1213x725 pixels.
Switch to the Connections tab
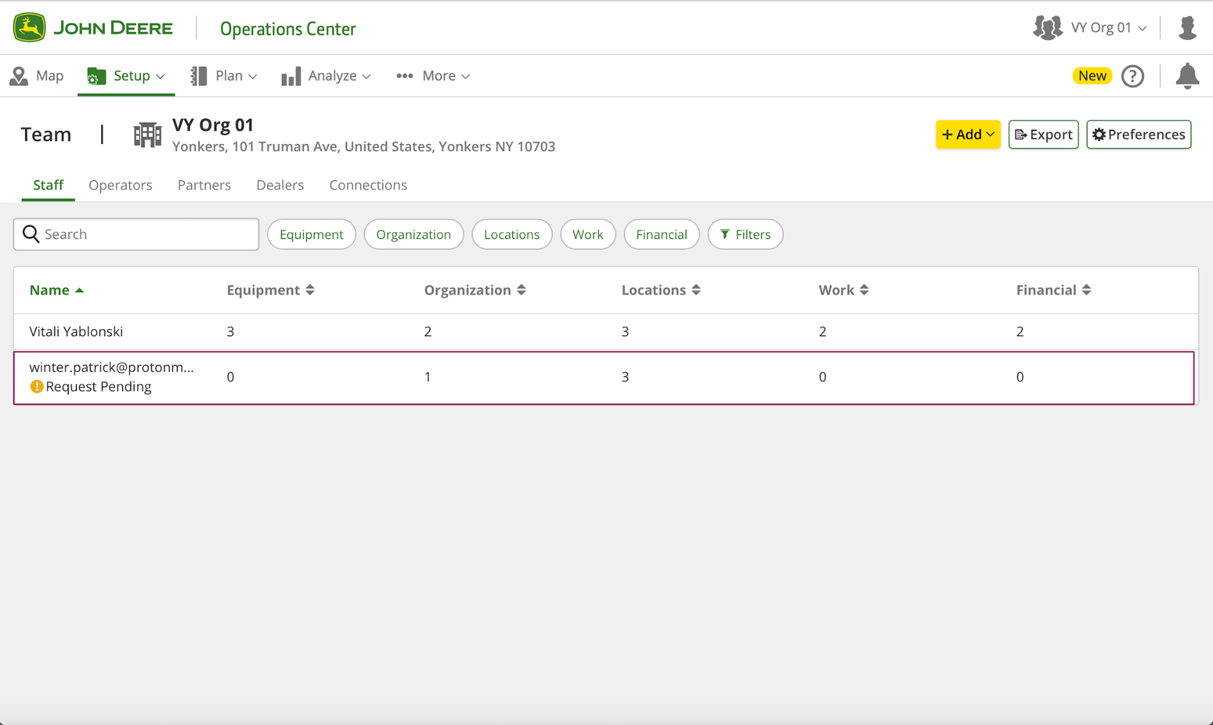pos(368,185)
